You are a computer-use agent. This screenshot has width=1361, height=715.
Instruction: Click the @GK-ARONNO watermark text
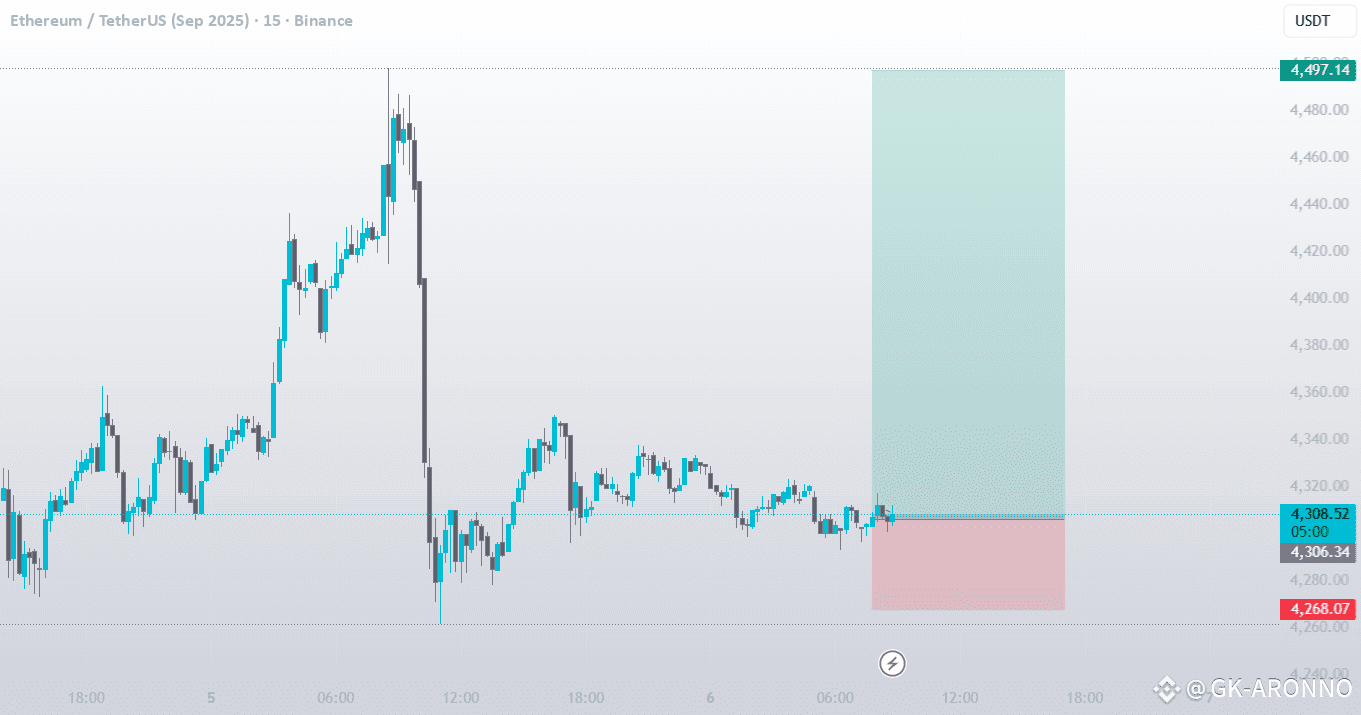coord(1269,688)
